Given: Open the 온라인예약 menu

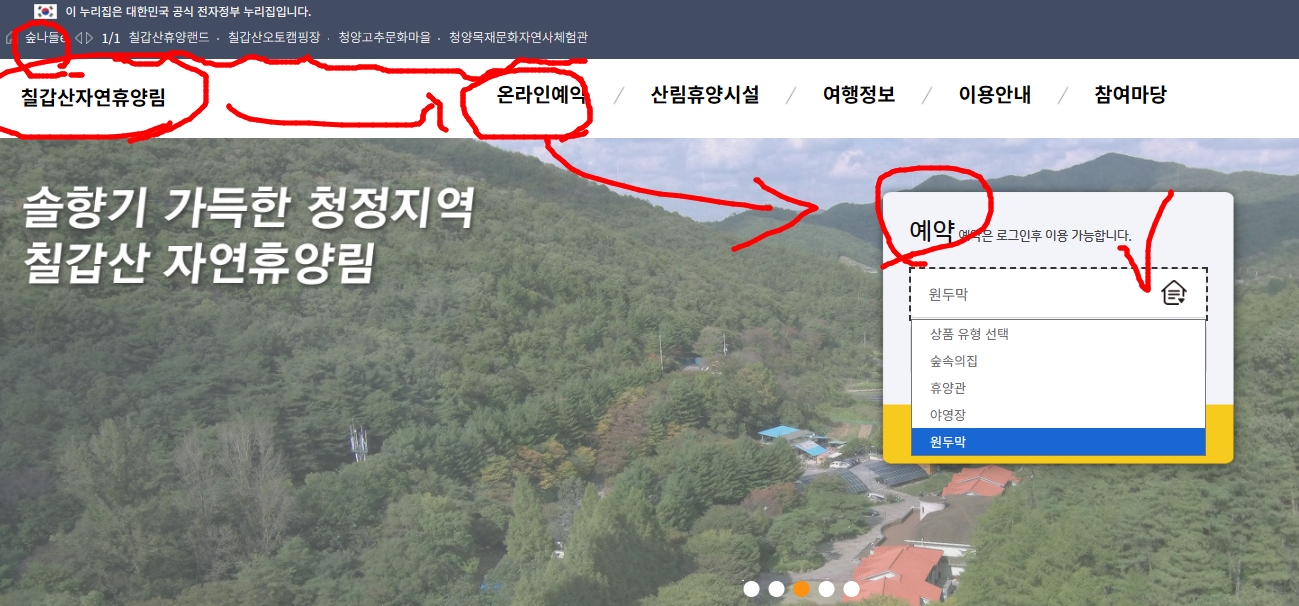Looking at the screenshot, I should tap(543, 95).
